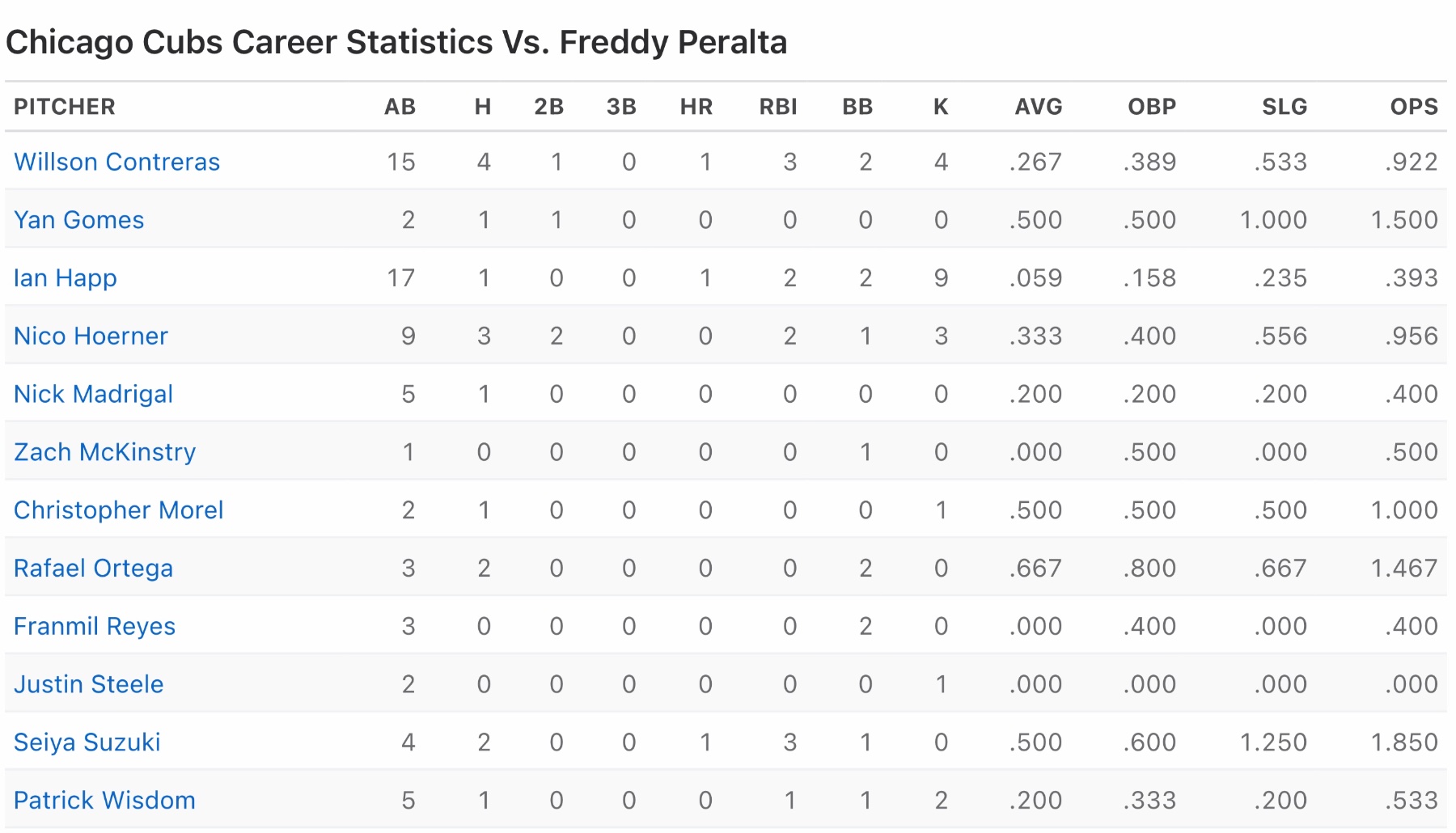Select the Nico Hoerner link
Viewport: 1456px width, 833px height.
[x=91, y=336]
